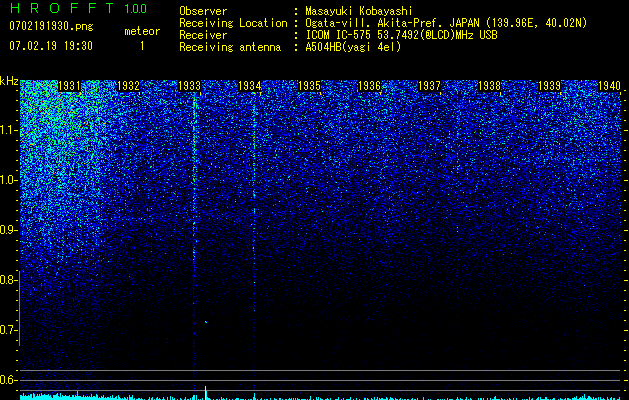Click the Receiving antenna label

(230, 47)
